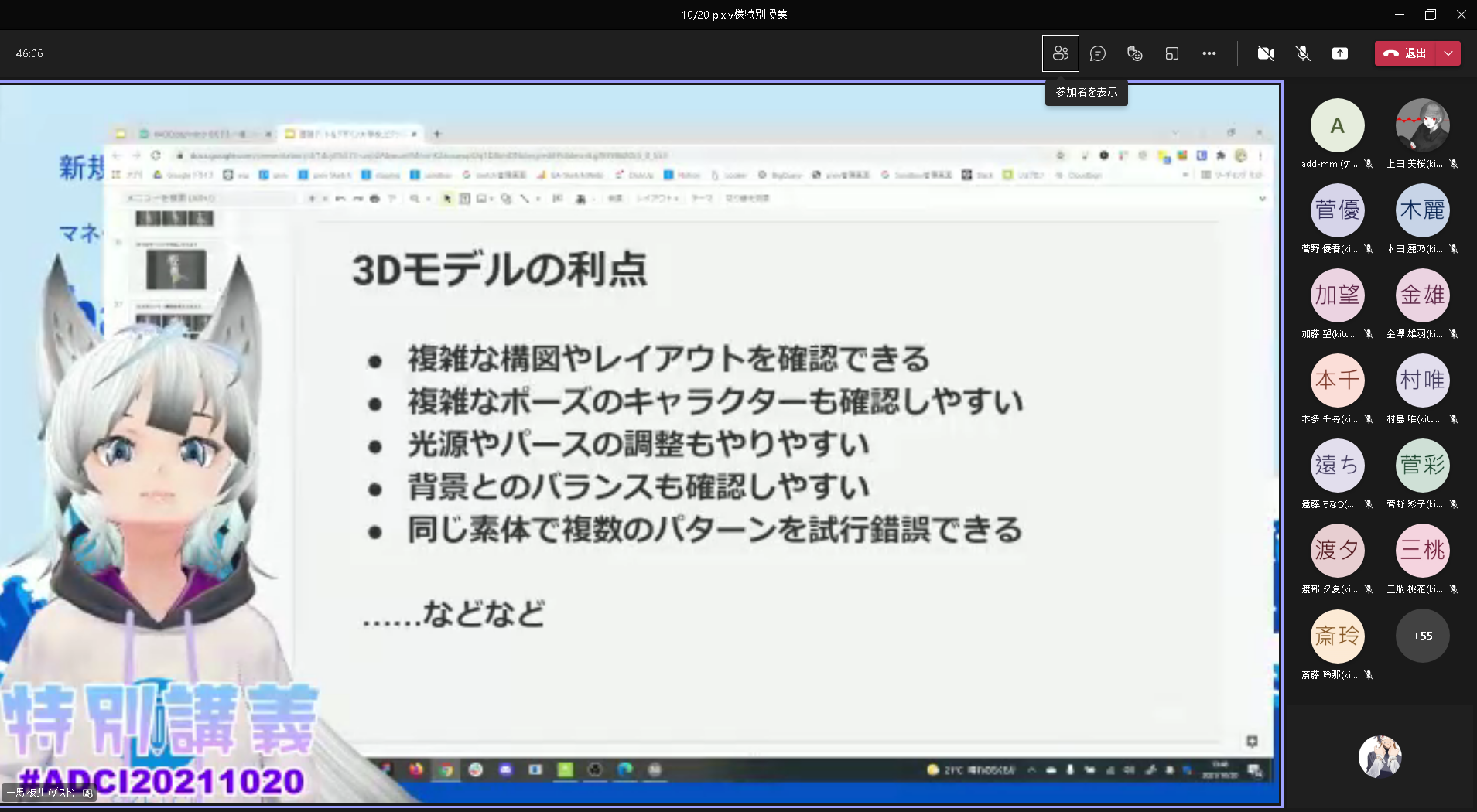The image size is (1477, 812).
Task: Open the share content tray
Action: click(1340, 53)
